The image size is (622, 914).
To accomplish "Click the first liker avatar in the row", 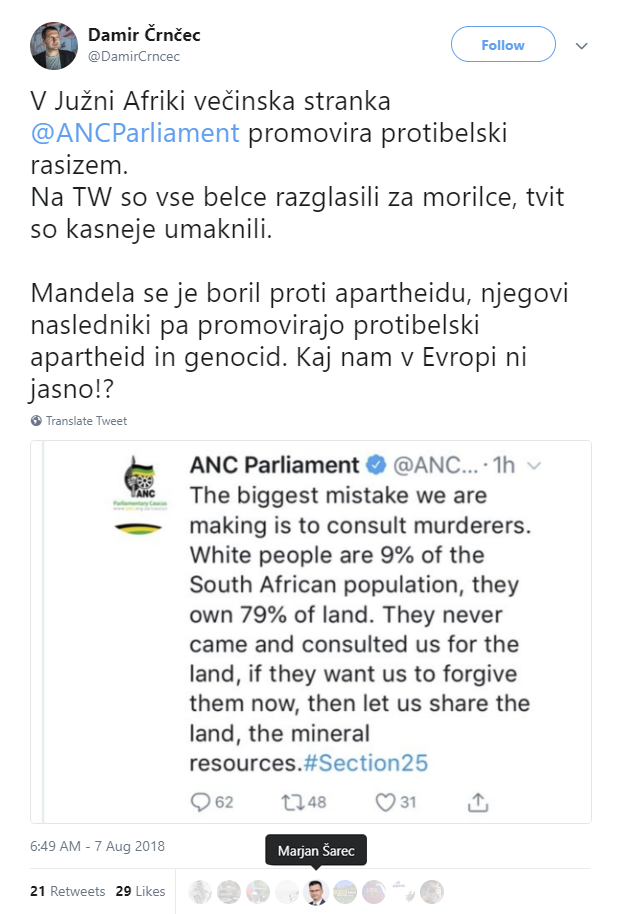I will coord(201,891).
